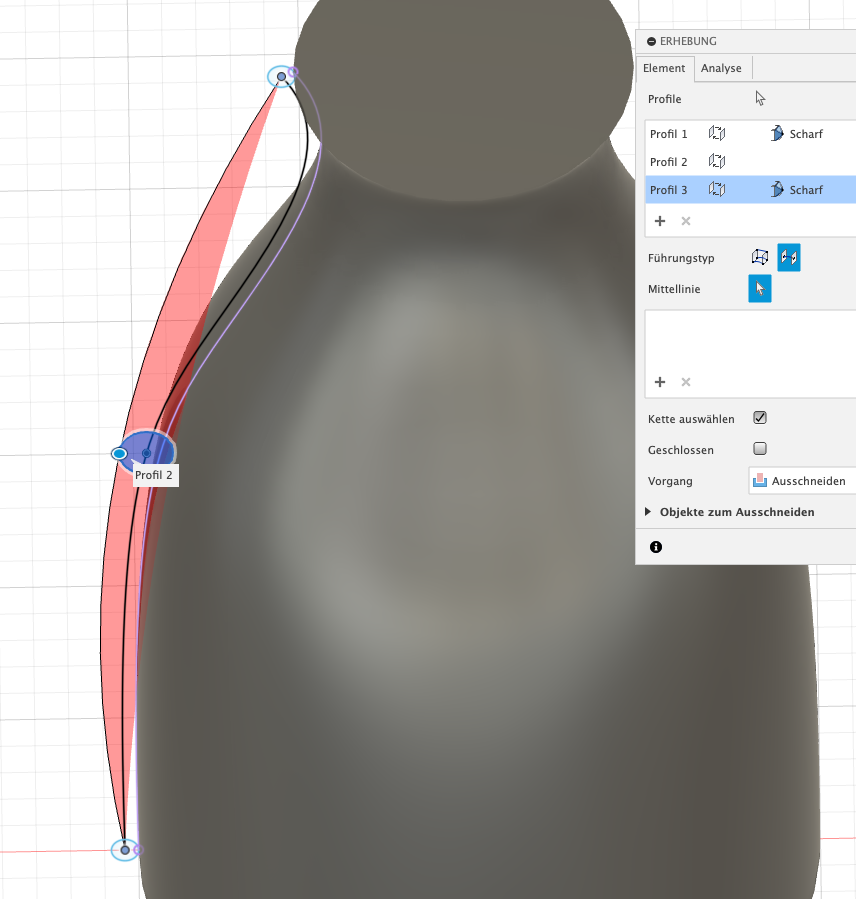Switch to the Analyse tab
The image size is (856, 899).
(x=721, y=68)
